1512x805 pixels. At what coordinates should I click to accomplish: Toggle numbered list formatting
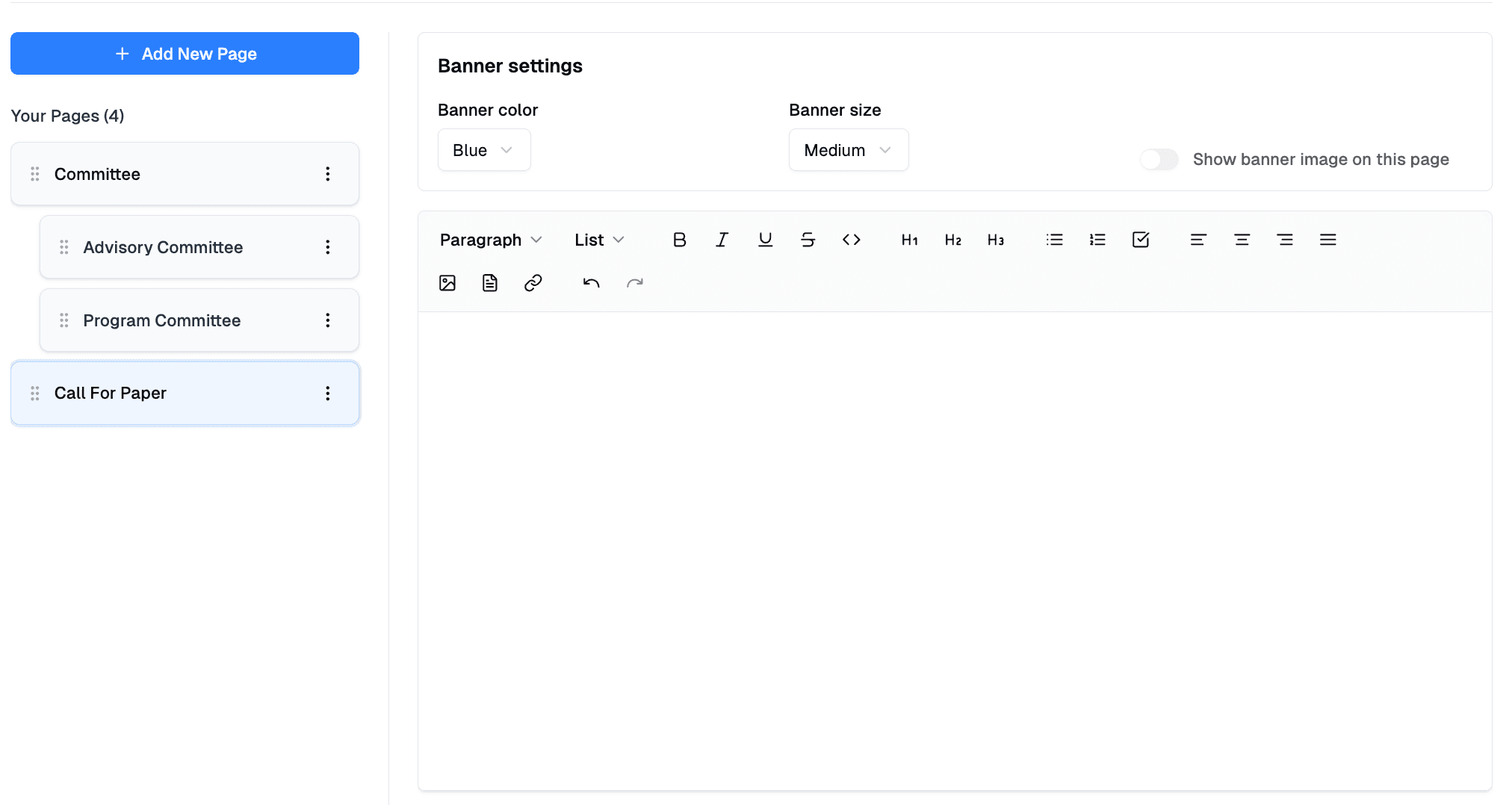pyautogui.click(x=1097, y=240)
